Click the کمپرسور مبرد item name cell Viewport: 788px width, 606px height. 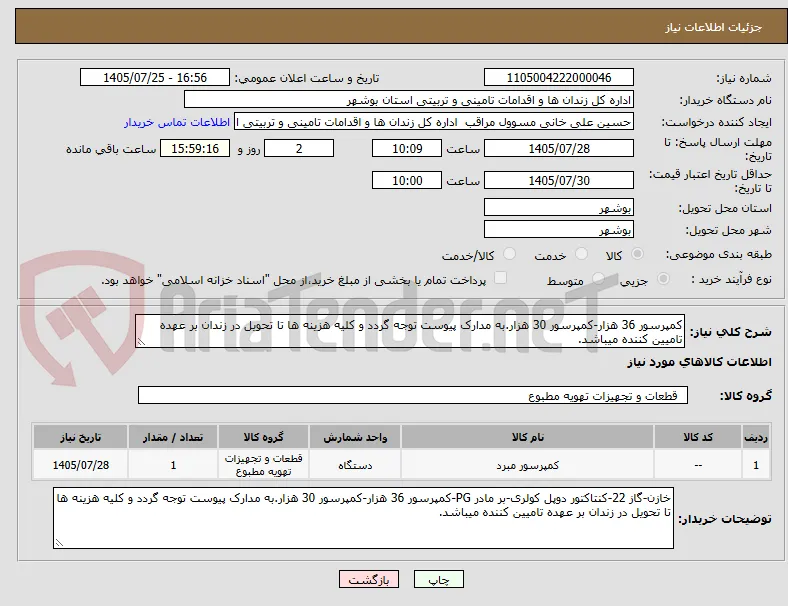point(527,465)
